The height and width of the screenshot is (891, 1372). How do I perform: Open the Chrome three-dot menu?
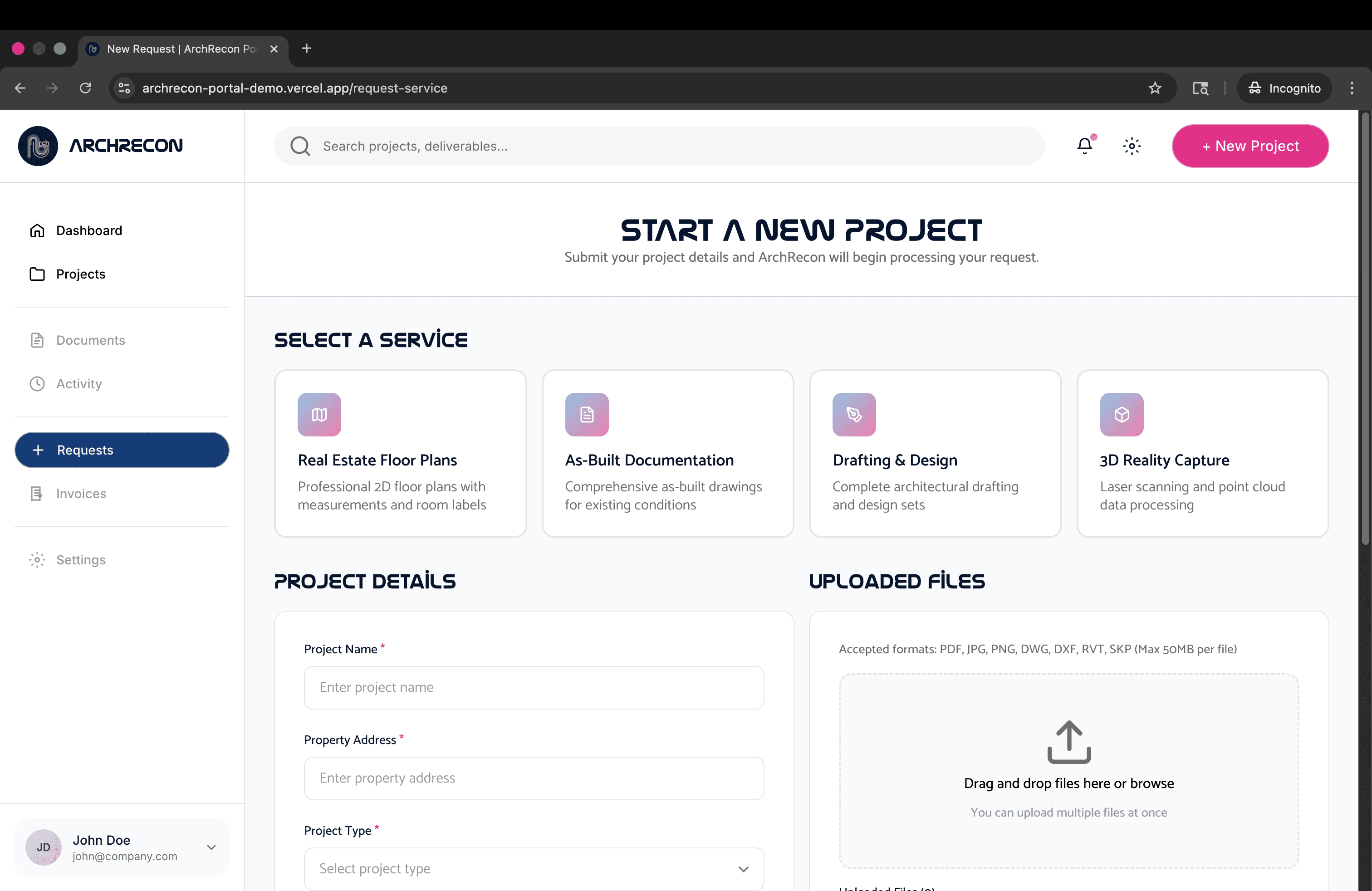pos(1352,88)
